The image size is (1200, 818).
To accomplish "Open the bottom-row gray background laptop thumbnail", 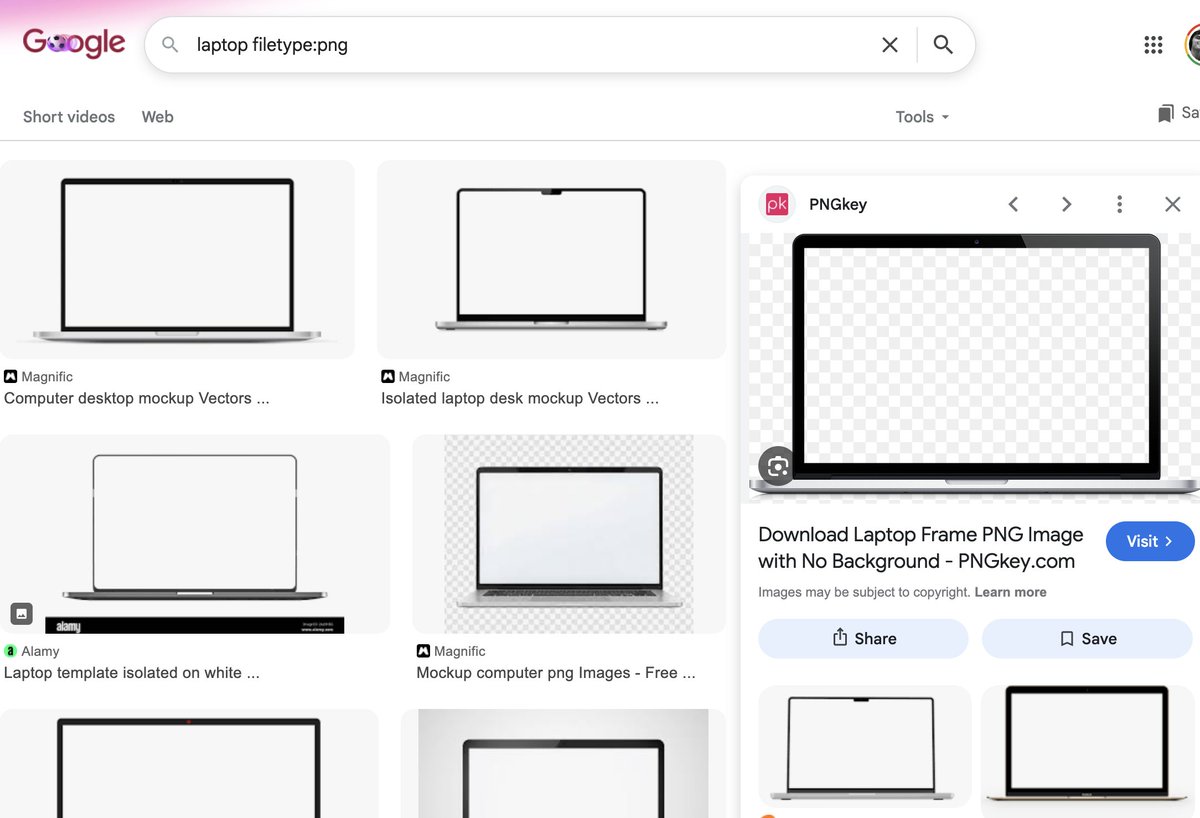I will (564, 764).
